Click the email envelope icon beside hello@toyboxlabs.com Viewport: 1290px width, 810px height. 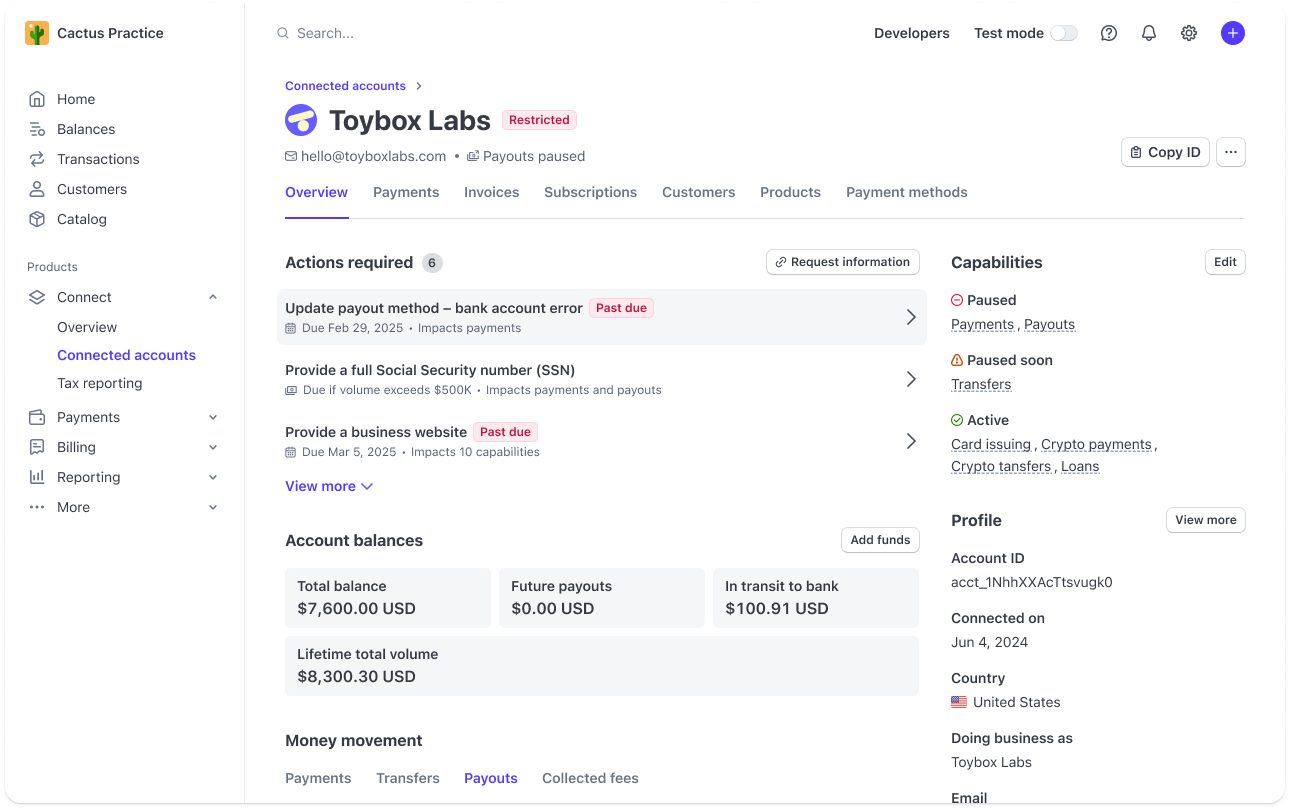[x=291, y=156]
